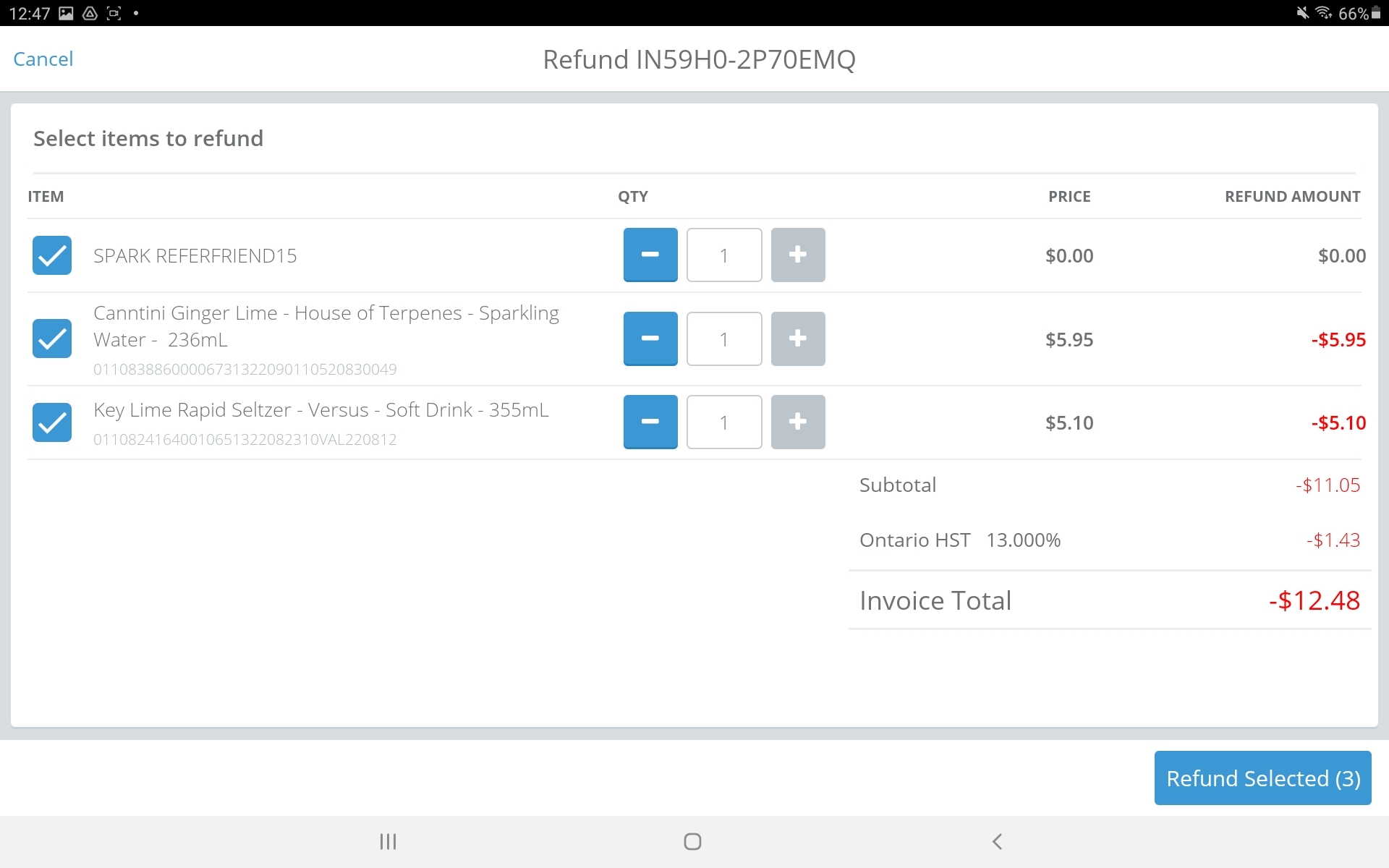Uncheck SPARK REFERFRIEND15 refund checkbox
The width and height of the screenshot is (1389, 868).
[x=52, y=255]
